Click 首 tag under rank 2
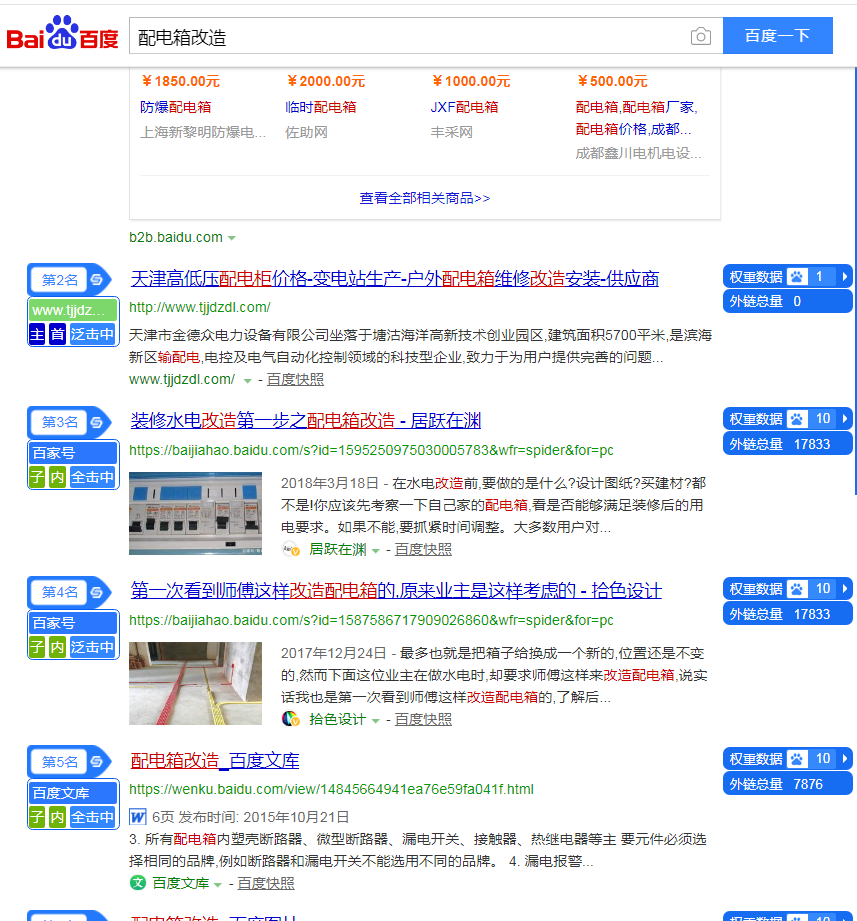 coord(57,334)
